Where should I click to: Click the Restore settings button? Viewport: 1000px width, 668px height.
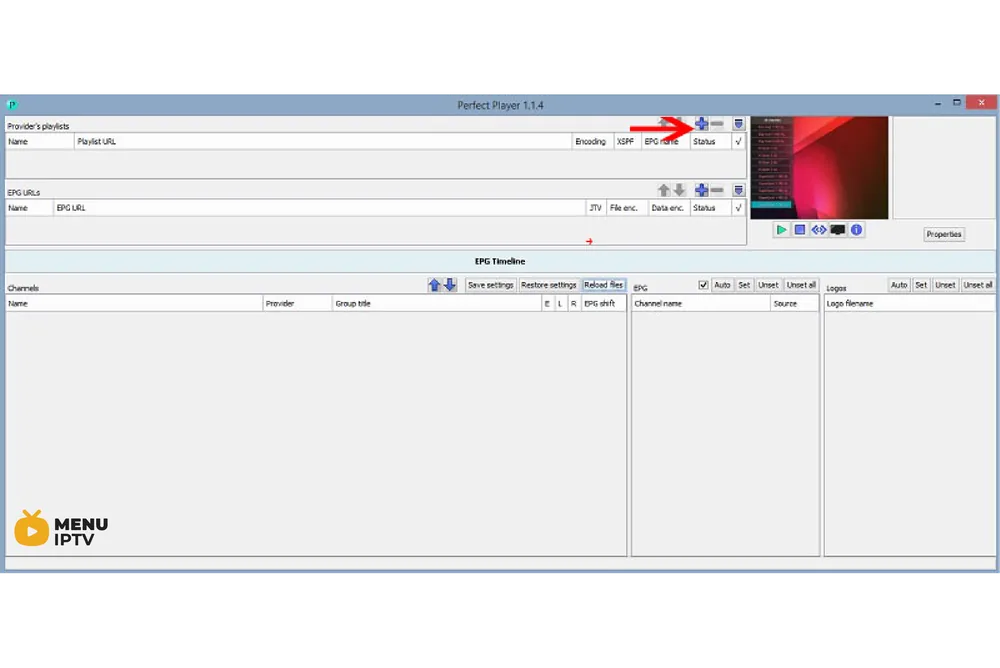point(548,285)
